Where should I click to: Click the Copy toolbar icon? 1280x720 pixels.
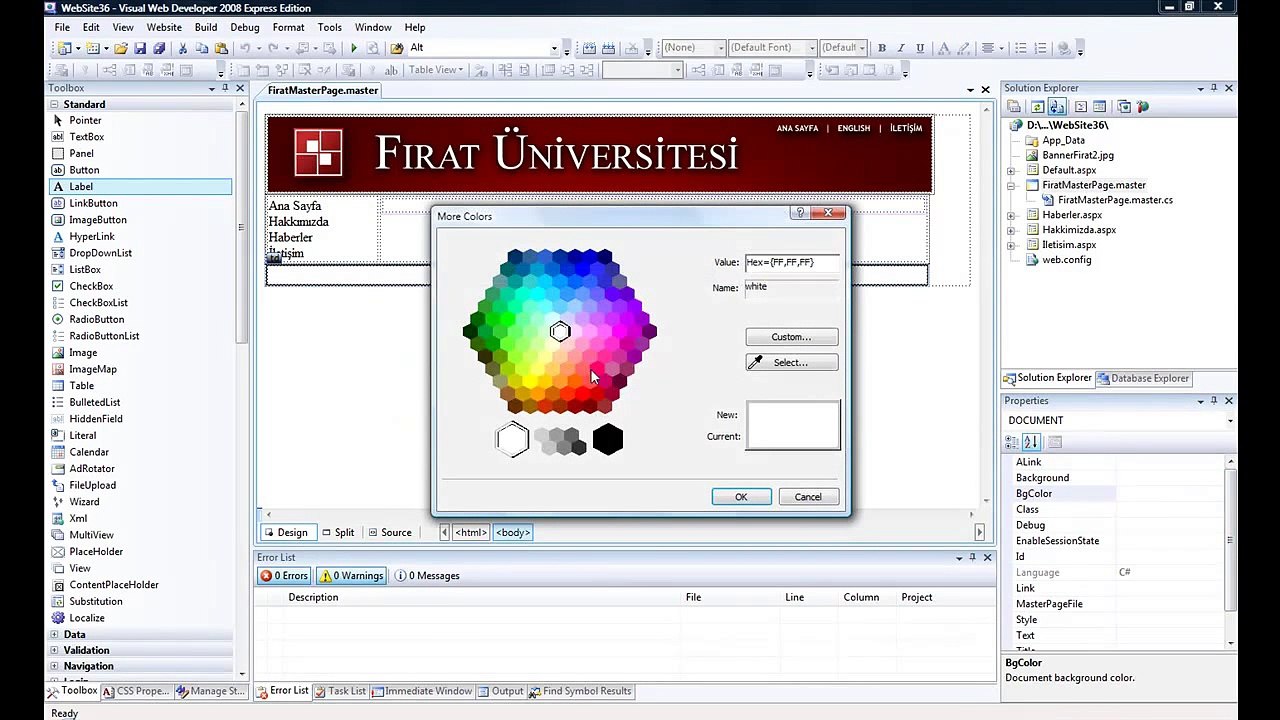(202, 48)
